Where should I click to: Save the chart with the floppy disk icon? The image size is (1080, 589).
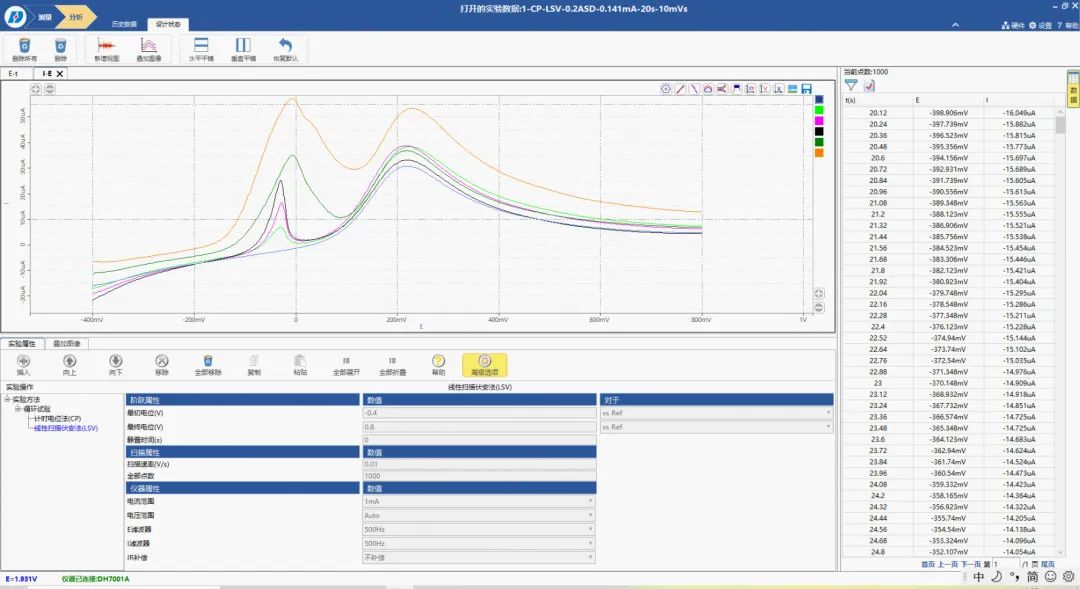pos(806,89)
